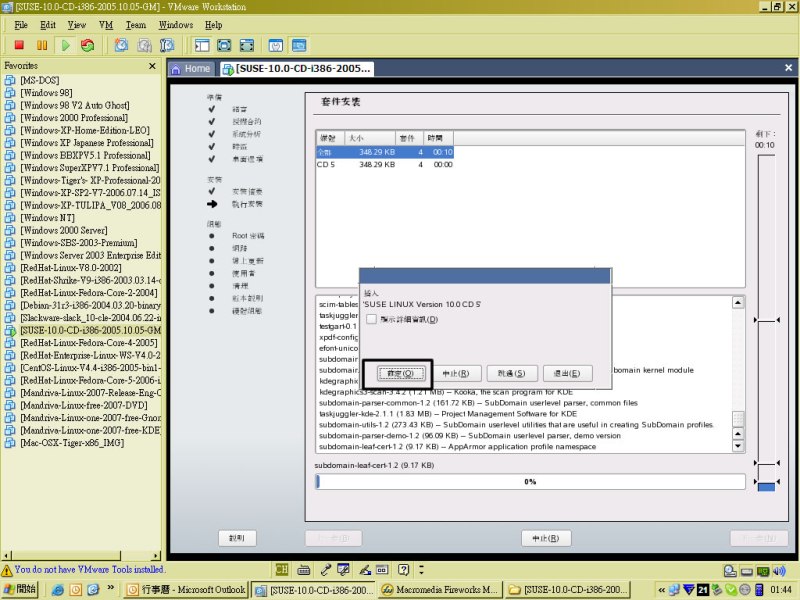
Task: Click the language bar help question icon
Action: 404,569
